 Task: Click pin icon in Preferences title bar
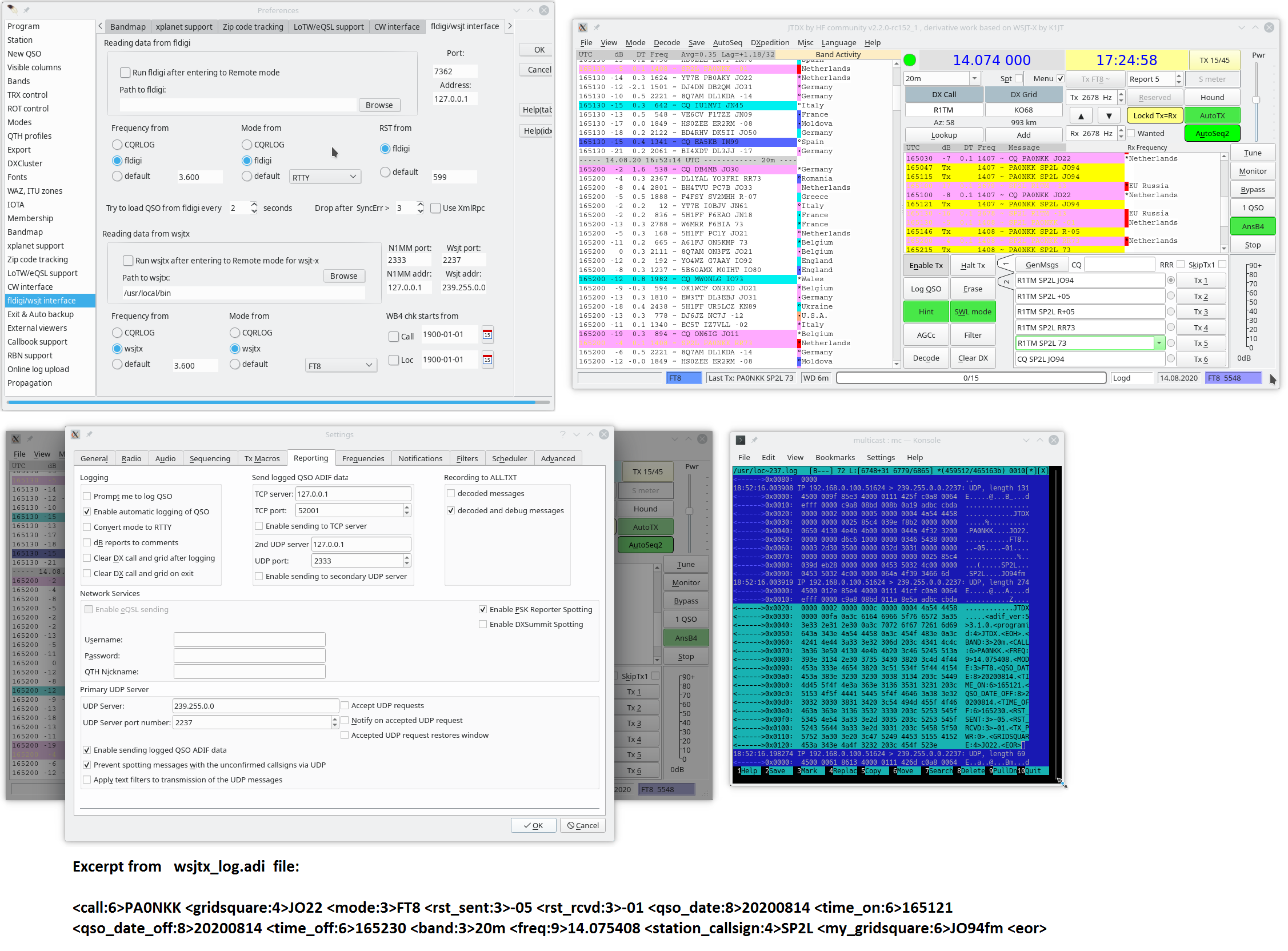26,10
